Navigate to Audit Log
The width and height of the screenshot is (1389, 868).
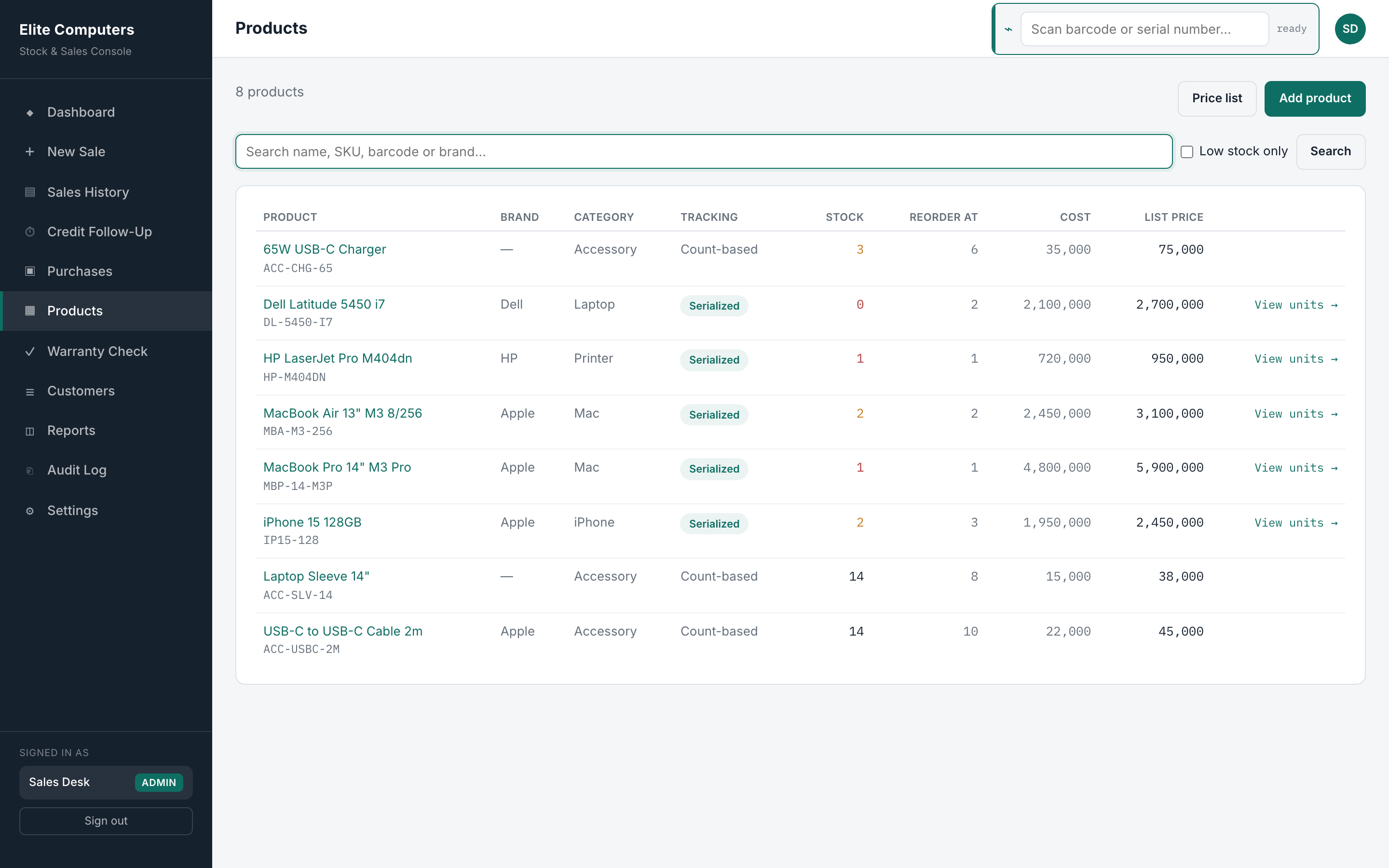(106, 470)
